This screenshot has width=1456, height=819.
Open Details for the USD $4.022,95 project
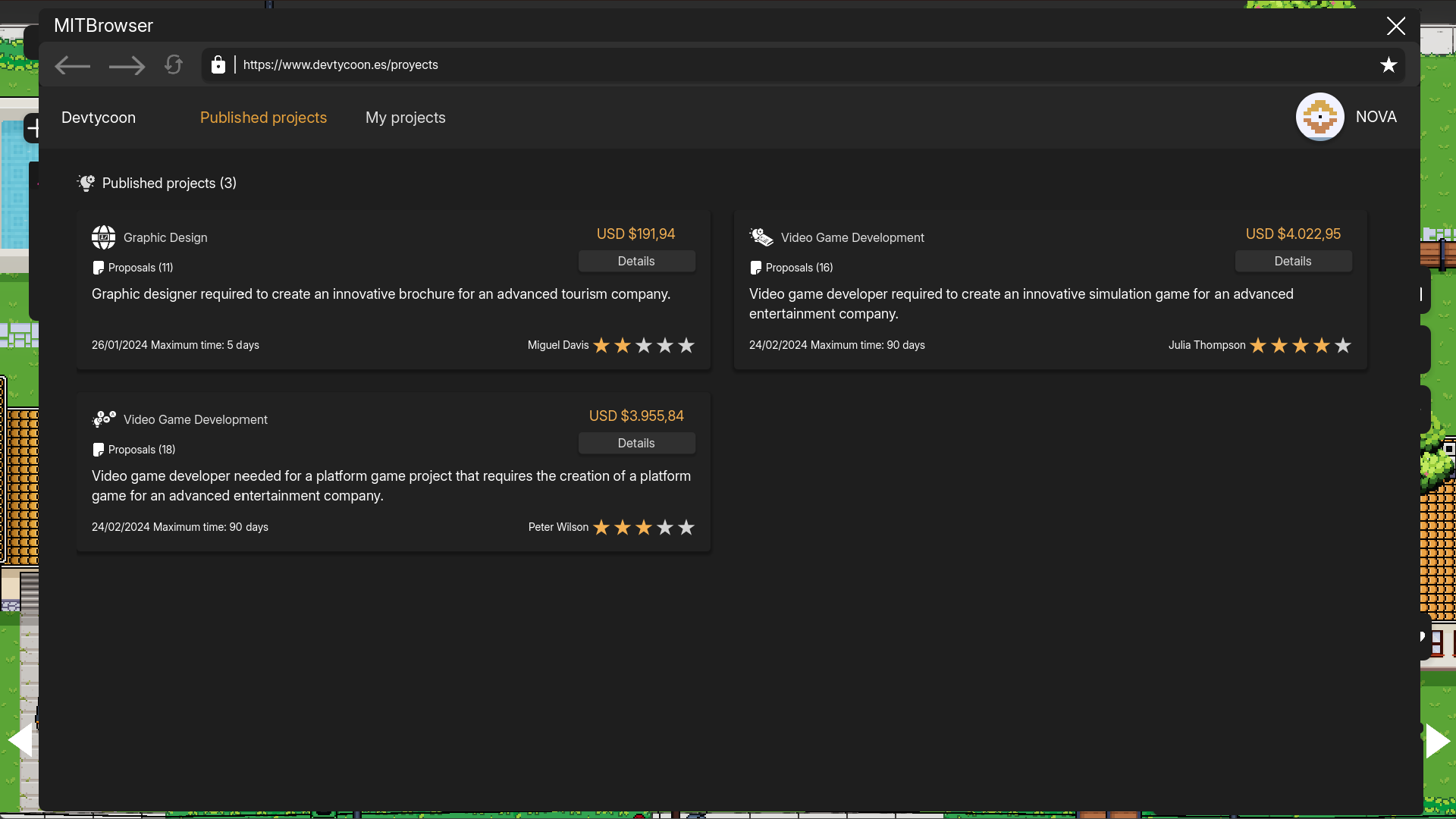point(1293,261)
